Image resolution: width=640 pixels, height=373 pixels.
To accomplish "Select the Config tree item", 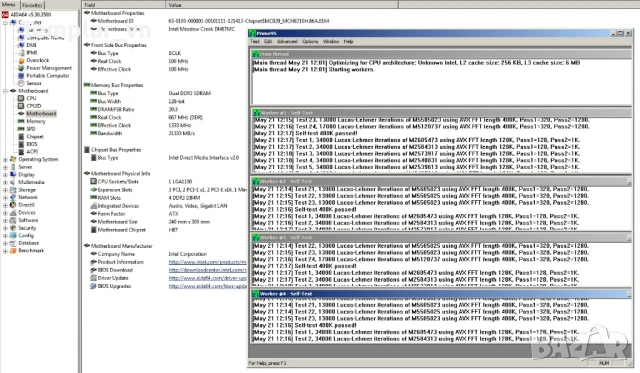I will [26, 235].
